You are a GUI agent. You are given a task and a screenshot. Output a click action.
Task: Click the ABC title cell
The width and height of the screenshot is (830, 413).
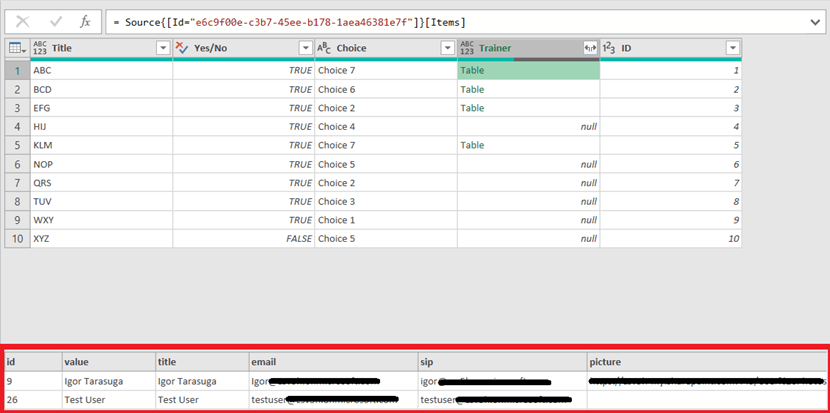[x=102, y=70]
